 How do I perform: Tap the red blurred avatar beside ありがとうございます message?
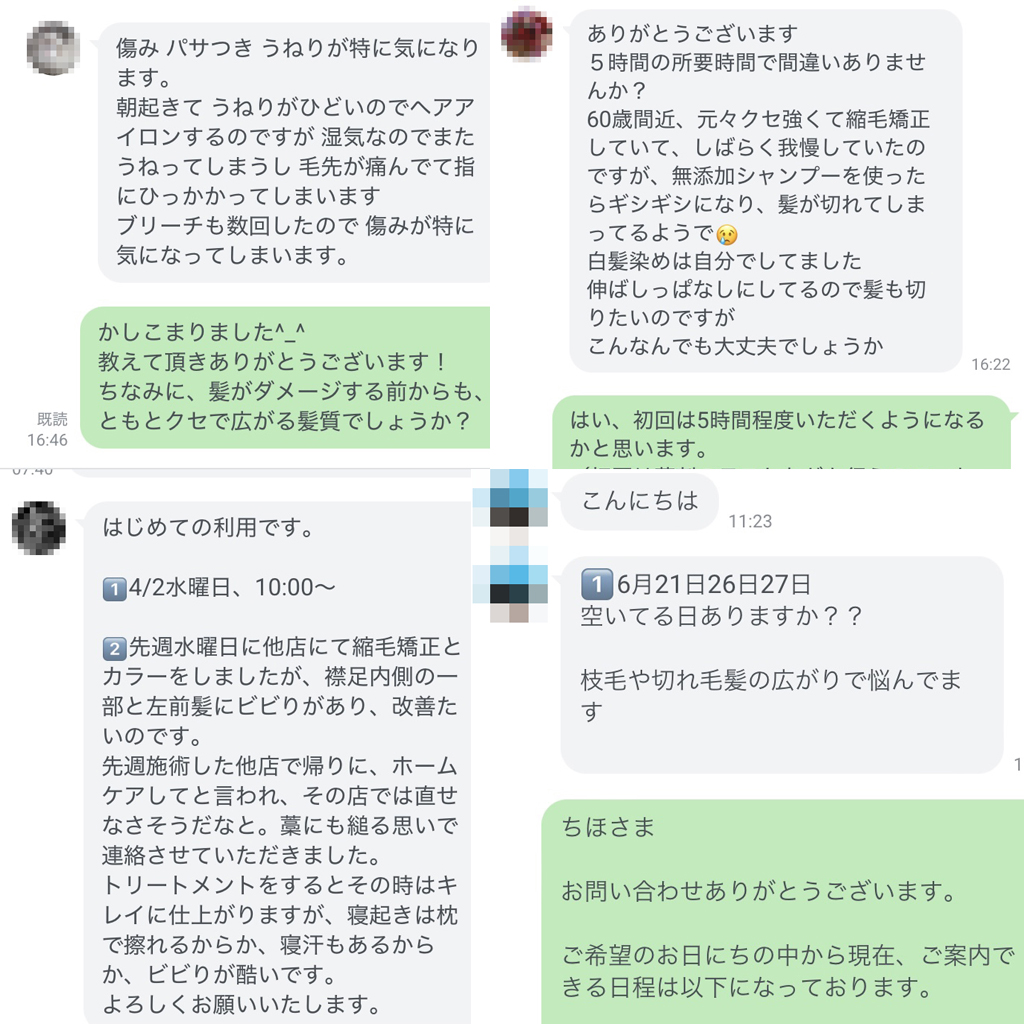point(526,35)
